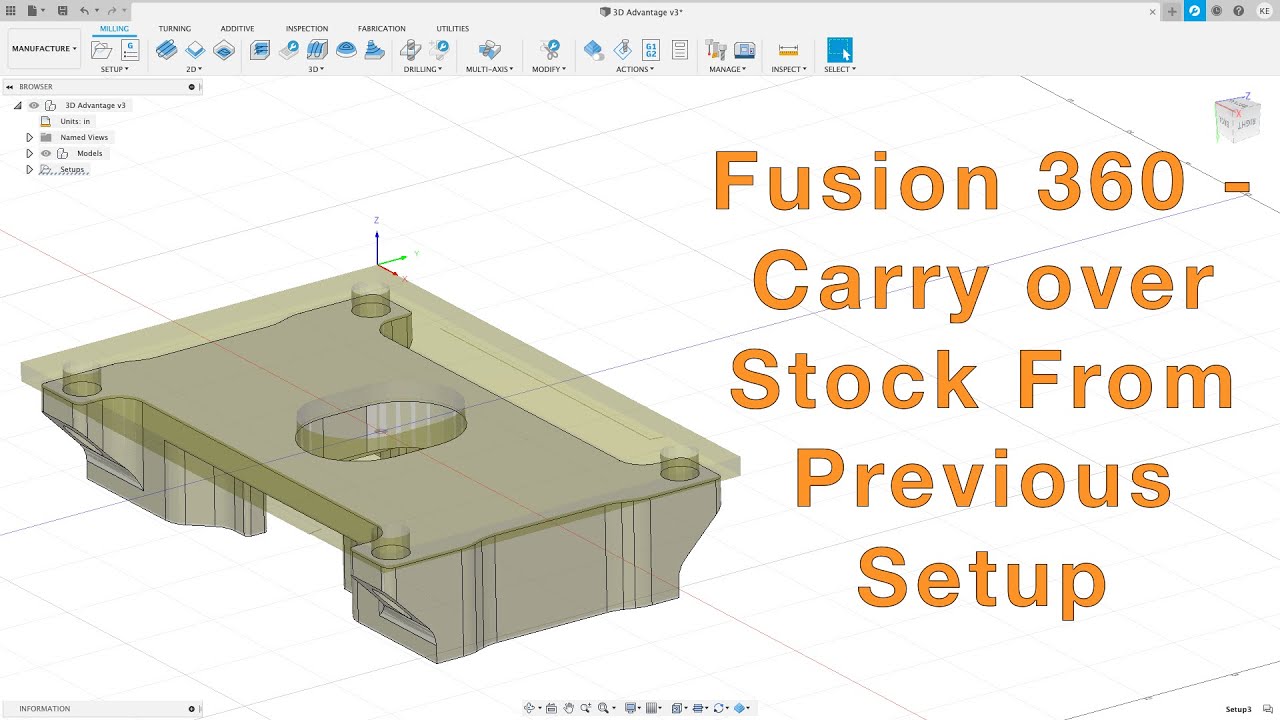Open the MANAGE dropdown menu
Image resolution: width=1280 pixels, height=720 pixels.
tap(728, 69)
